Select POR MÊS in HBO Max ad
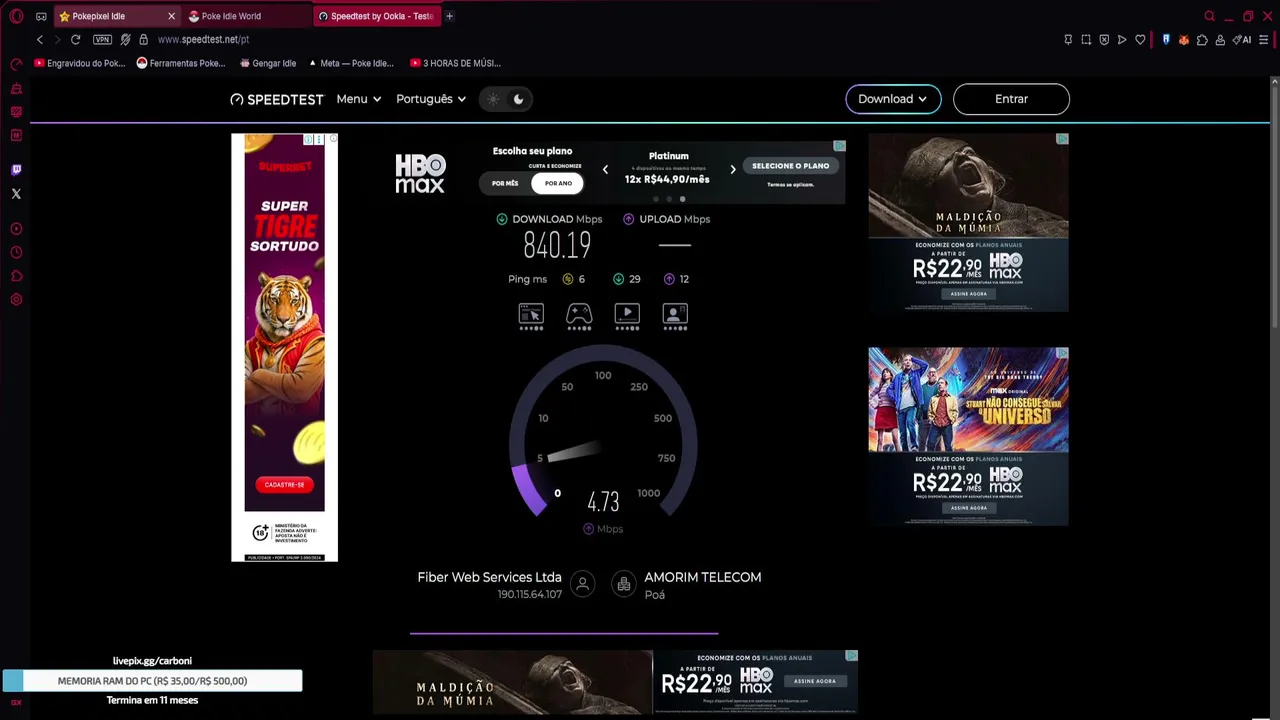1280x720 pixels. (x=505, y=183)
